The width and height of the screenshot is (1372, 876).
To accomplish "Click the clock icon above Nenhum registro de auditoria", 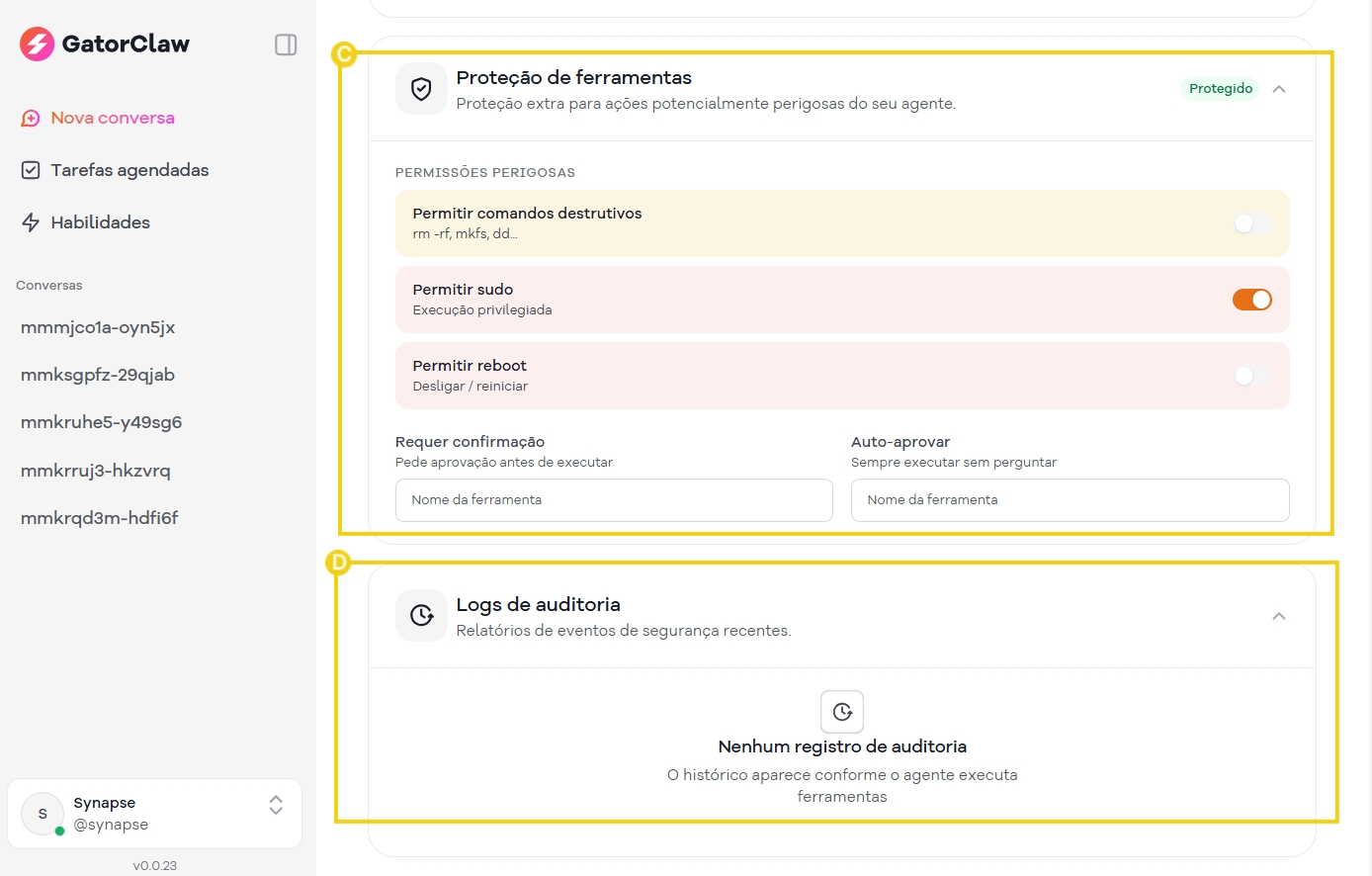I will (x=841, y=711).
